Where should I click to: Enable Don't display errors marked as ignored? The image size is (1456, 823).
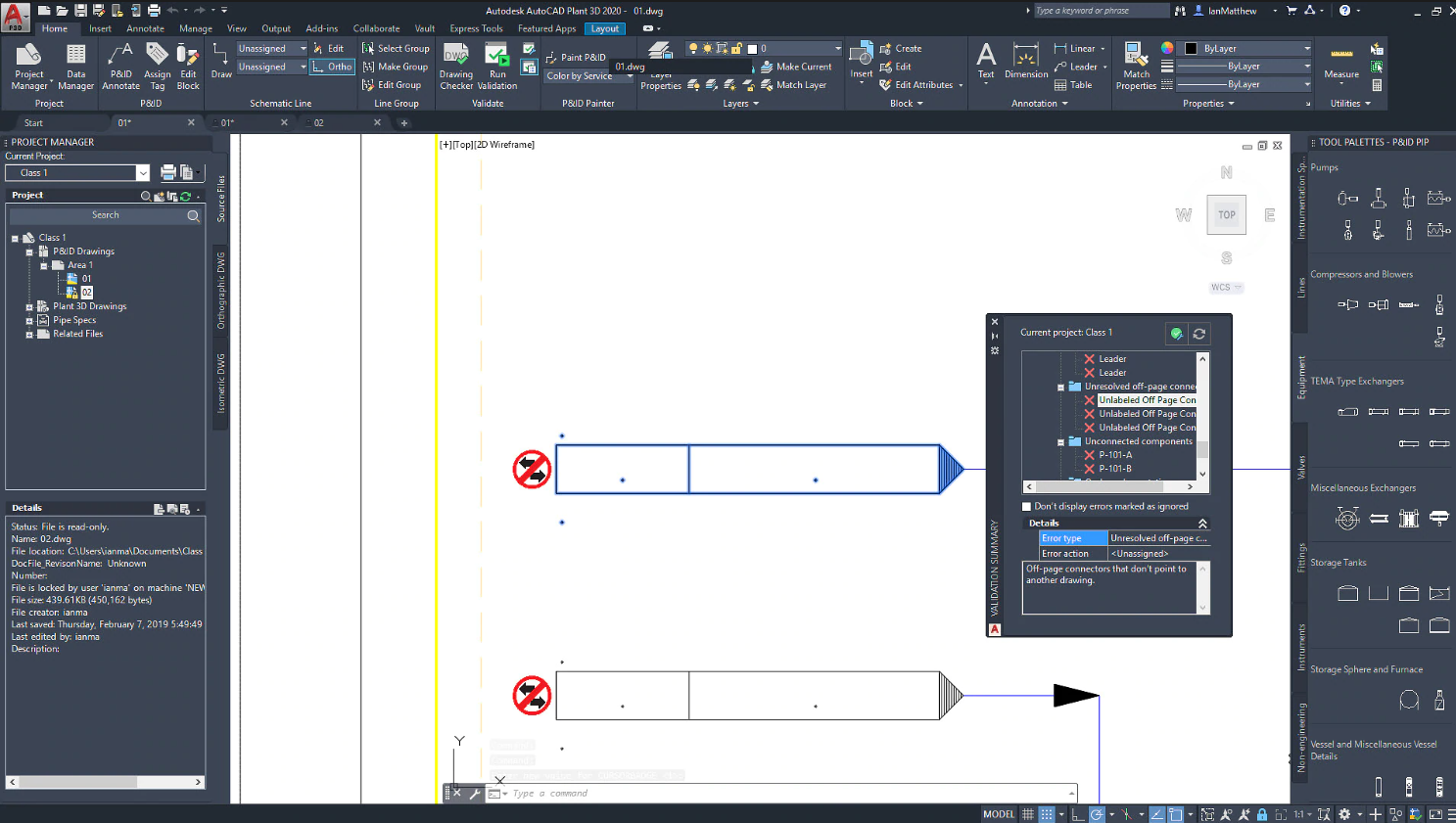click(x=1027, y=507)
